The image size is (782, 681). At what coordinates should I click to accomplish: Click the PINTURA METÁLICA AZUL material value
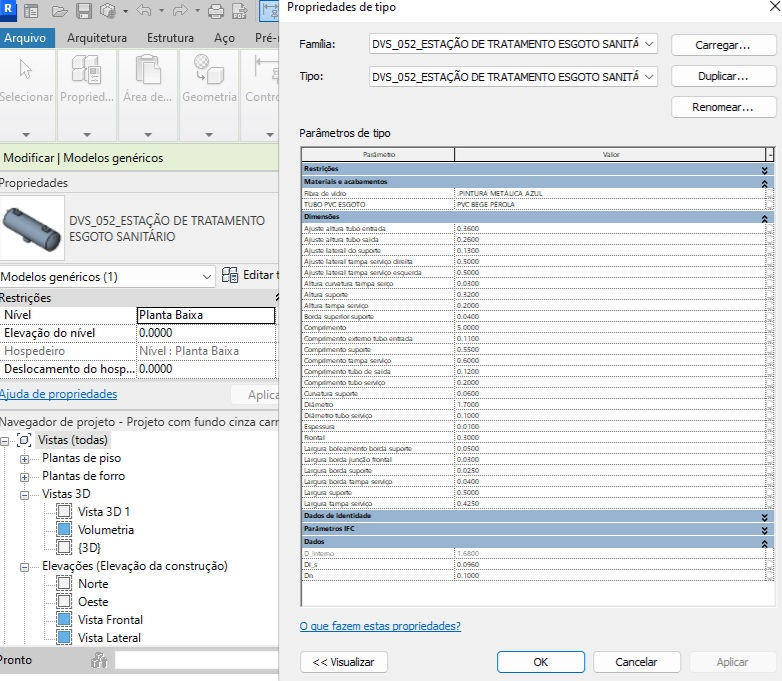(610, 194)
